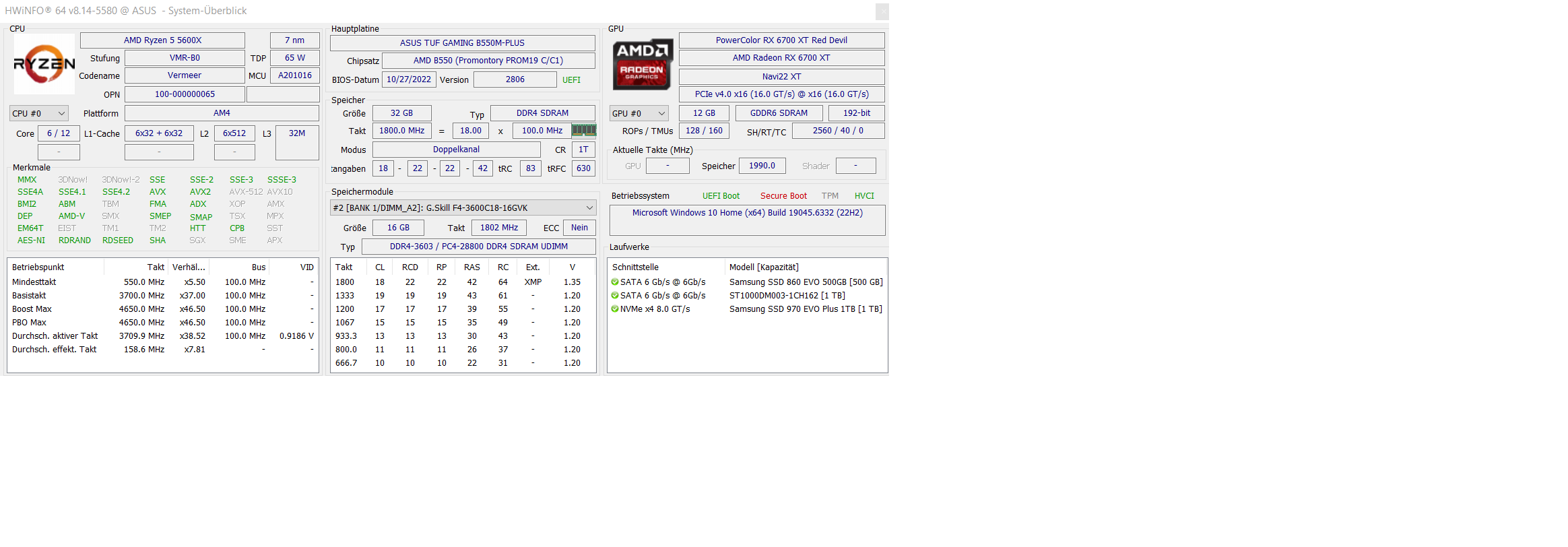Click the module size 16 GB field

tap(398, 228)
